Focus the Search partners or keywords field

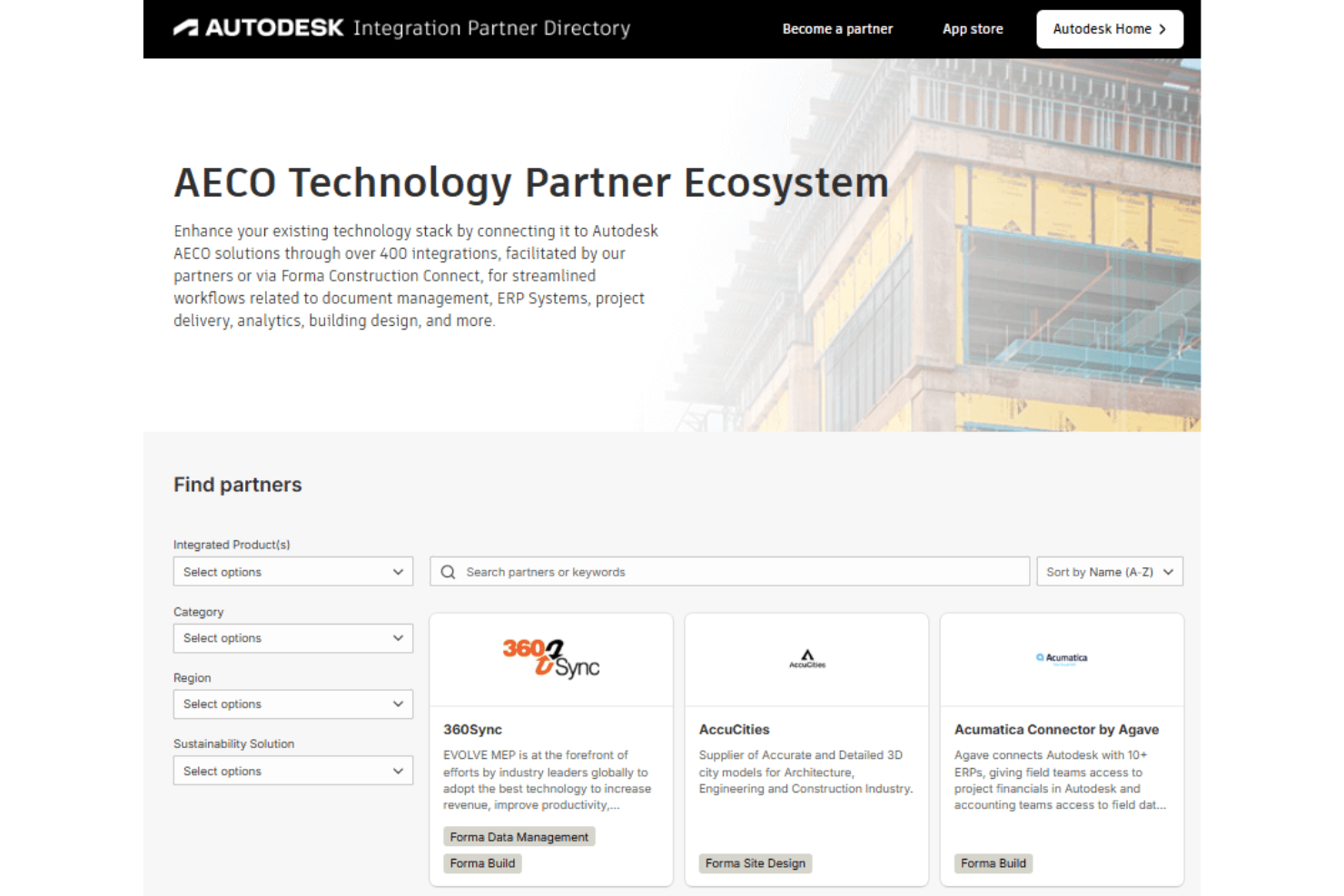[x=729, y=572]
